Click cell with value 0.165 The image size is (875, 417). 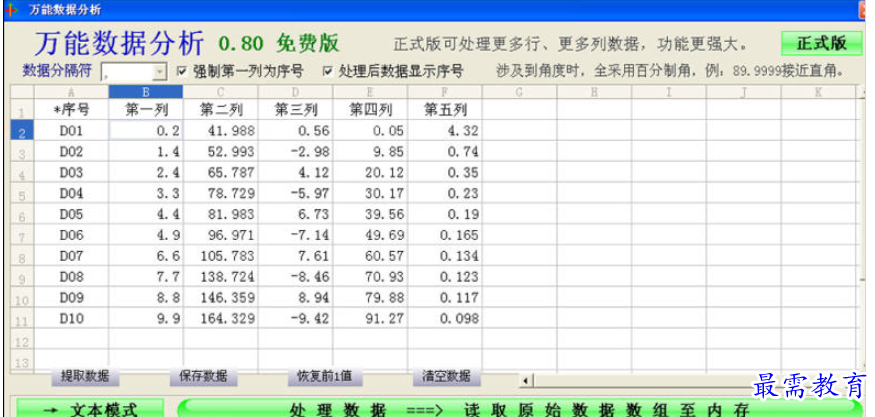point(445,235)
